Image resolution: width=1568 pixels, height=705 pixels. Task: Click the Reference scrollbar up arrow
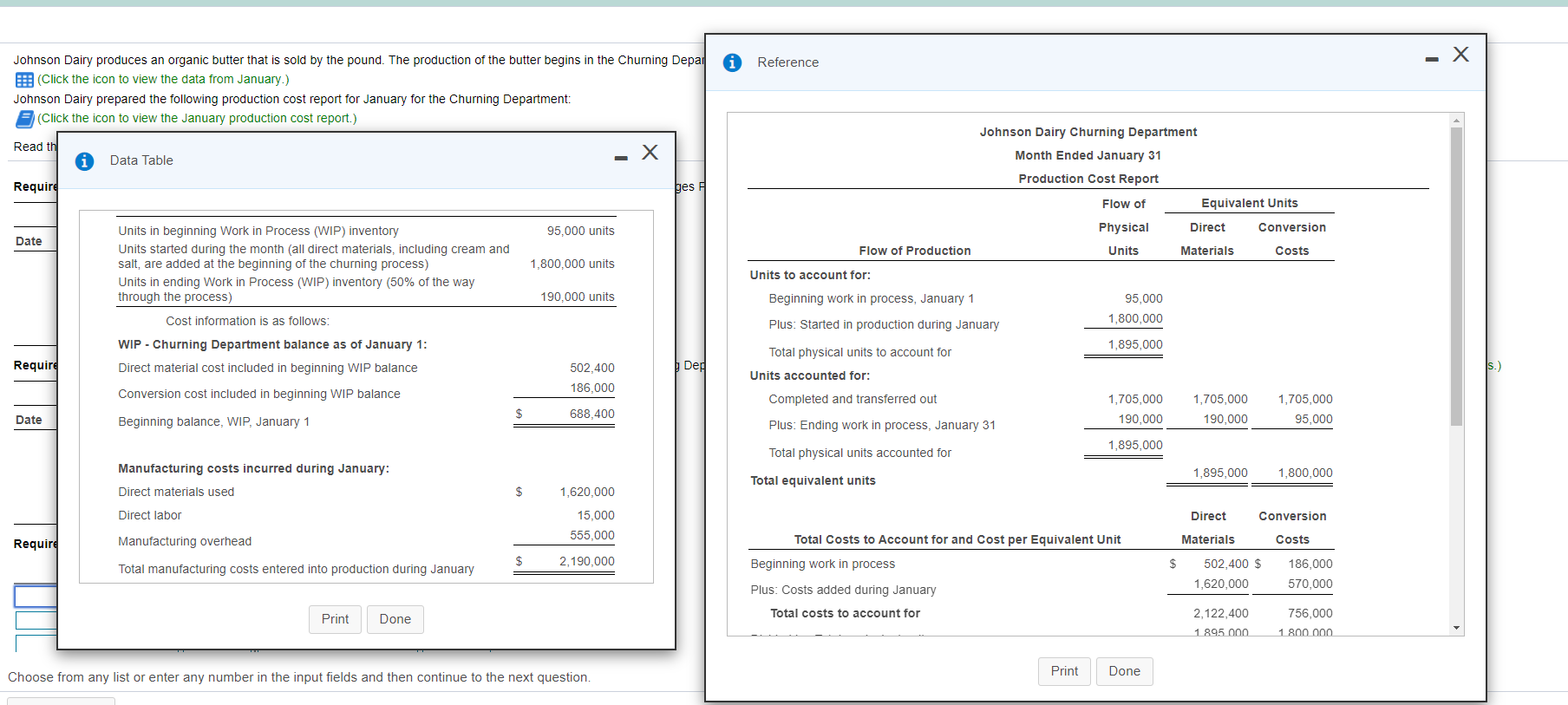pos(1457,120)
